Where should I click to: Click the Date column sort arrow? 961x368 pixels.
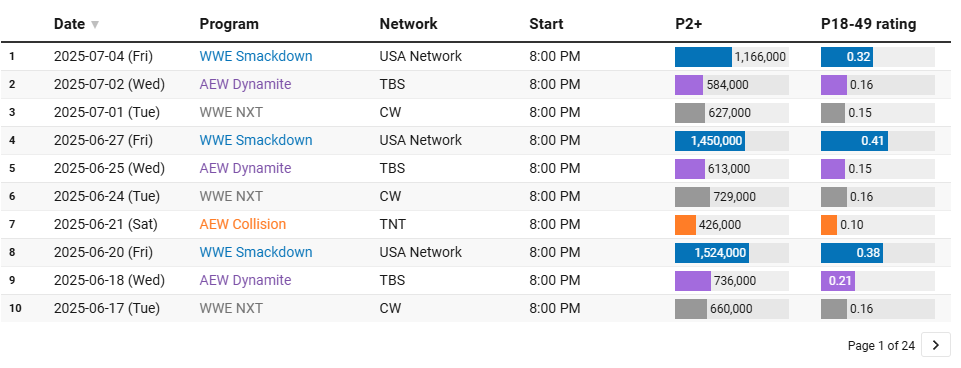tap(94, 25)
